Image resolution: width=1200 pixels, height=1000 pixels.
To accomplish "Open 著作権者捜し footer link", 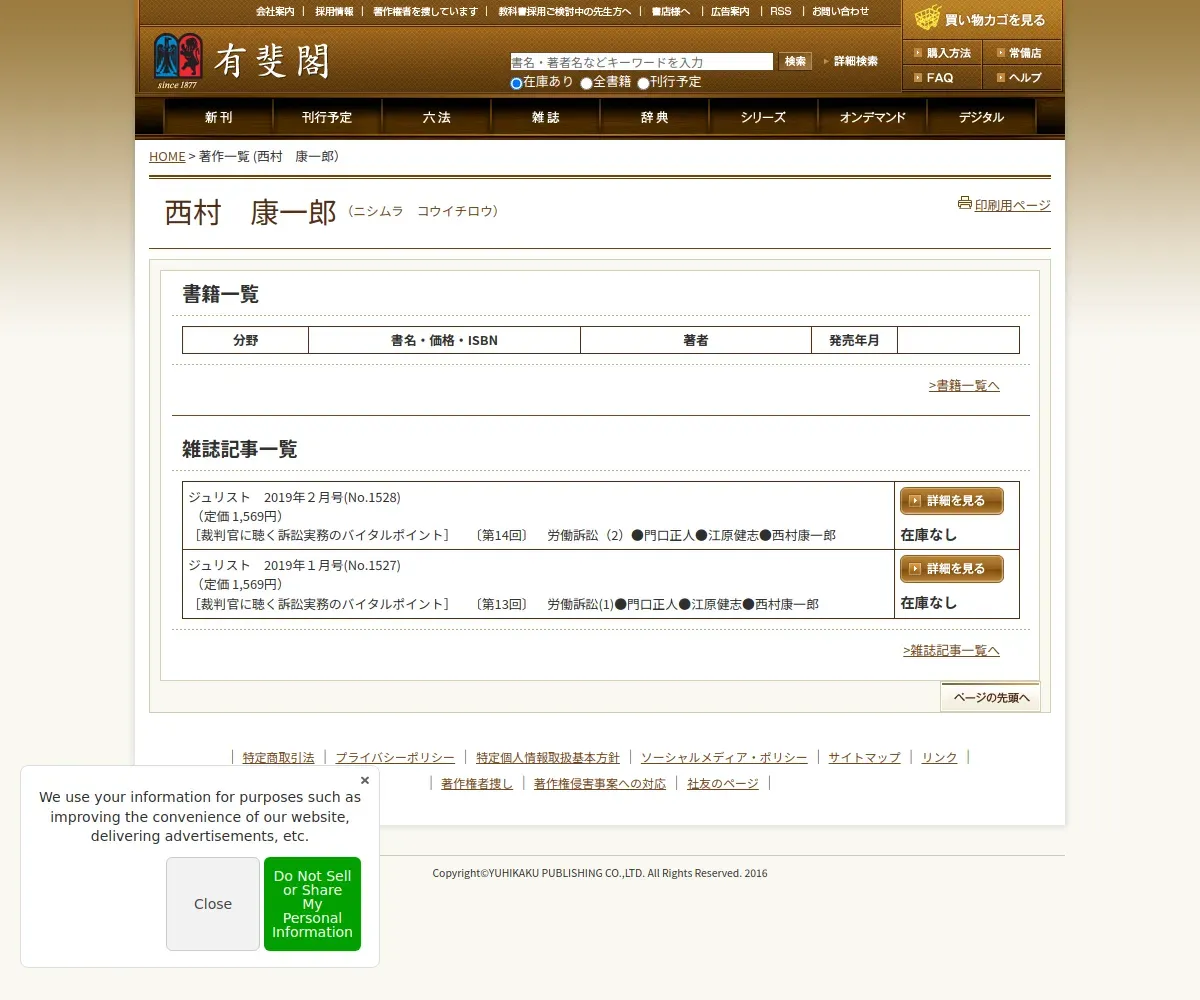I will [477, 784].
